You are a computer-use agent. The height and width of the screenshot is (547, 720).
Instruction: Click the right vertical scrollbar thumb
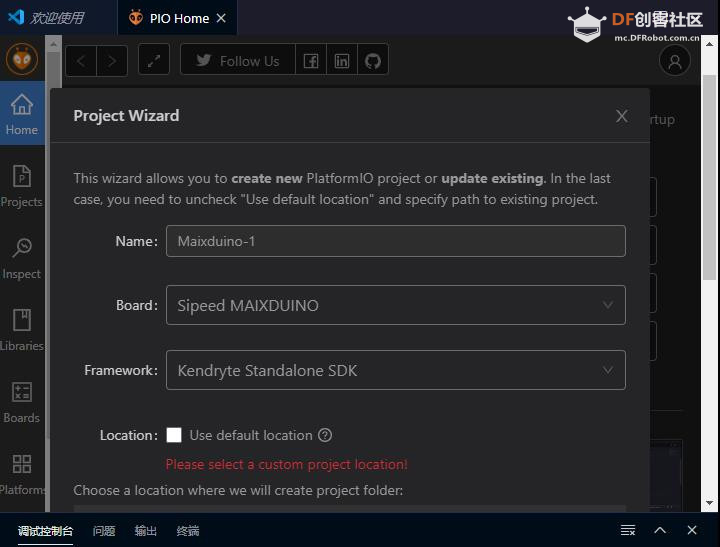coord(709,177)
